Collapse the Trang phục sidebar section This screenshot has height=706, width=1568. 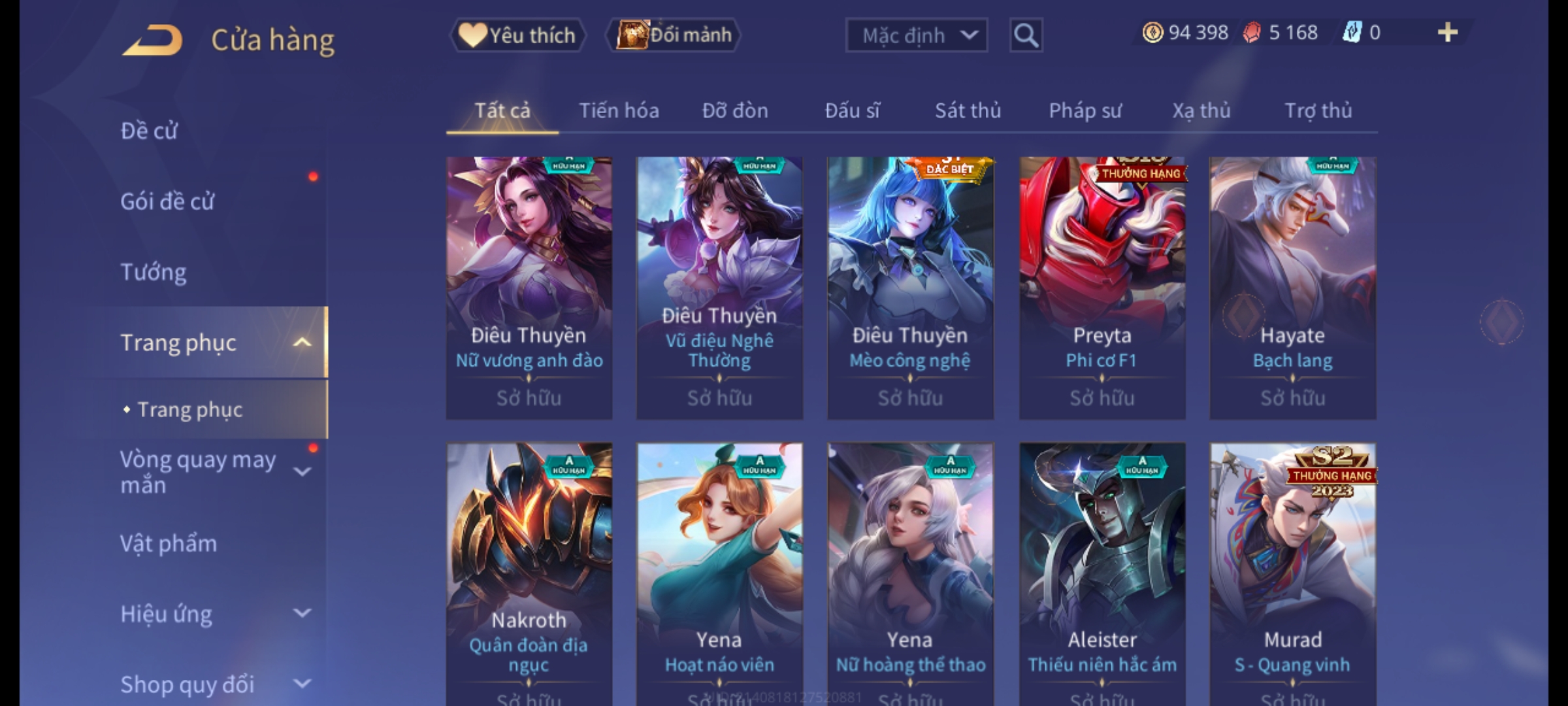pos(301,343)
